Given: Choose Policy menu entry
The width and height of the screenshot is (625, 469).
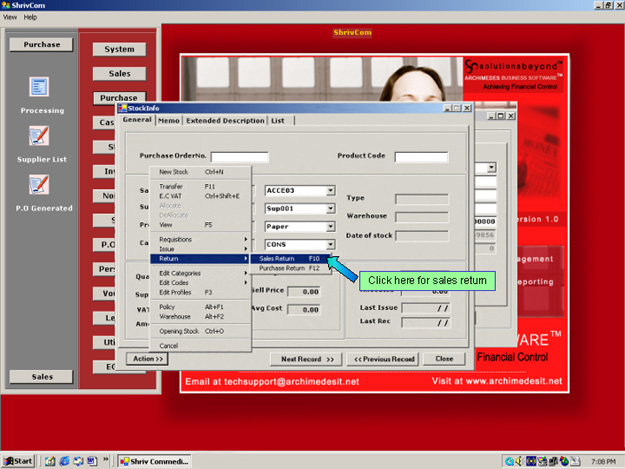Looking at the screenshot, I should (x=200, y=307).
